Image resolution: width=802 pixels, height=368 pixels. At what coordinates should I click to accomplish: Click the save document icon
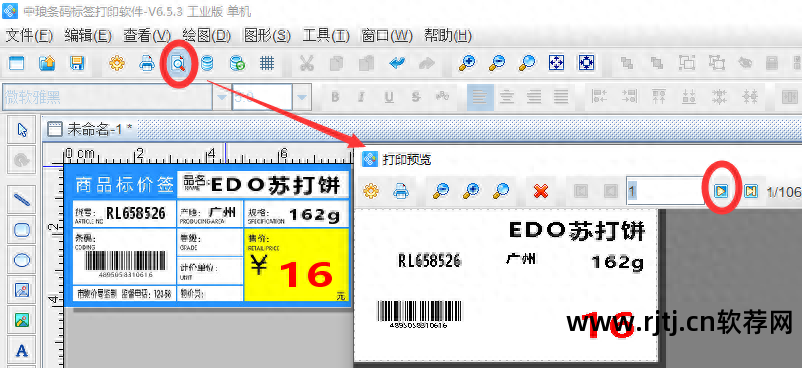[x=77, y=63]
